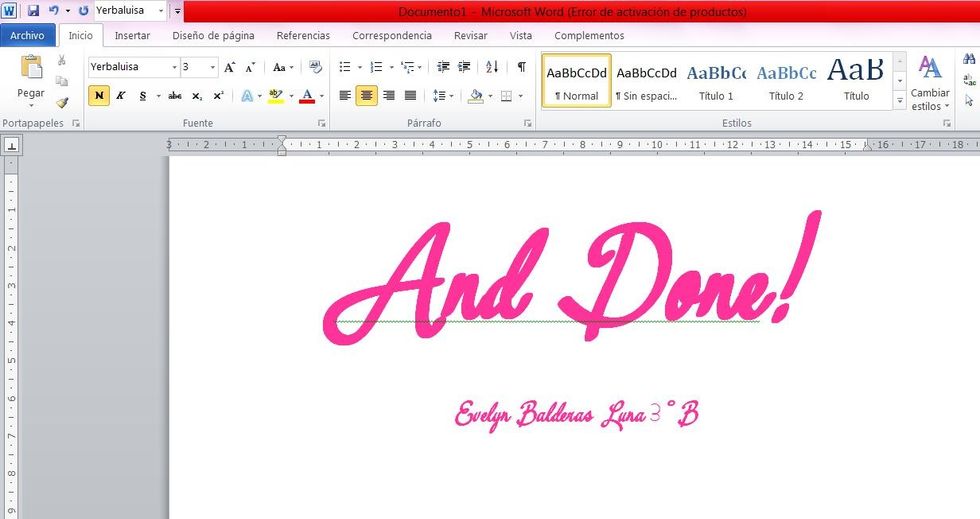The image size is (980, 519).
Task: Select the Format Painter brush icon
Action: coord(61,102)
